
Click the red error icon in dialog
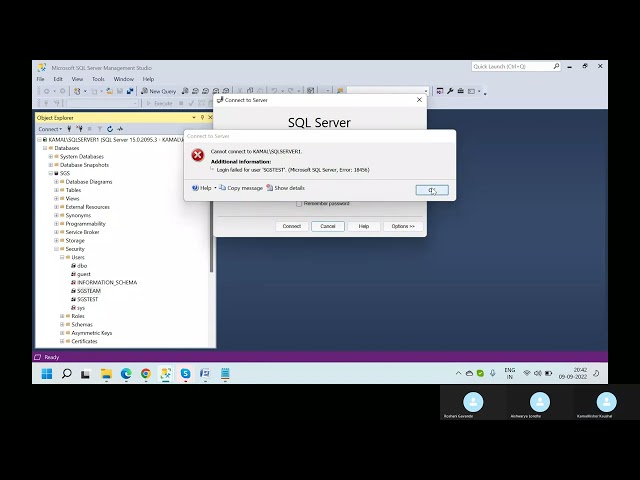pos(198,155)
